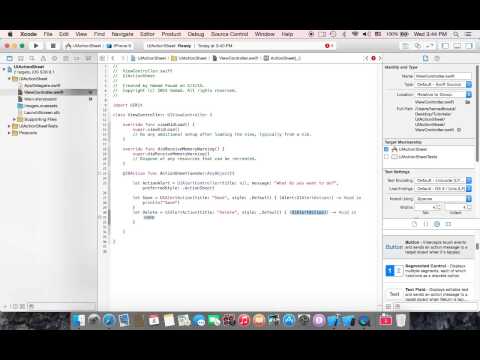The image size is (480, 360).
Task: Show the File inspector
Action: (x=426, y=58)
